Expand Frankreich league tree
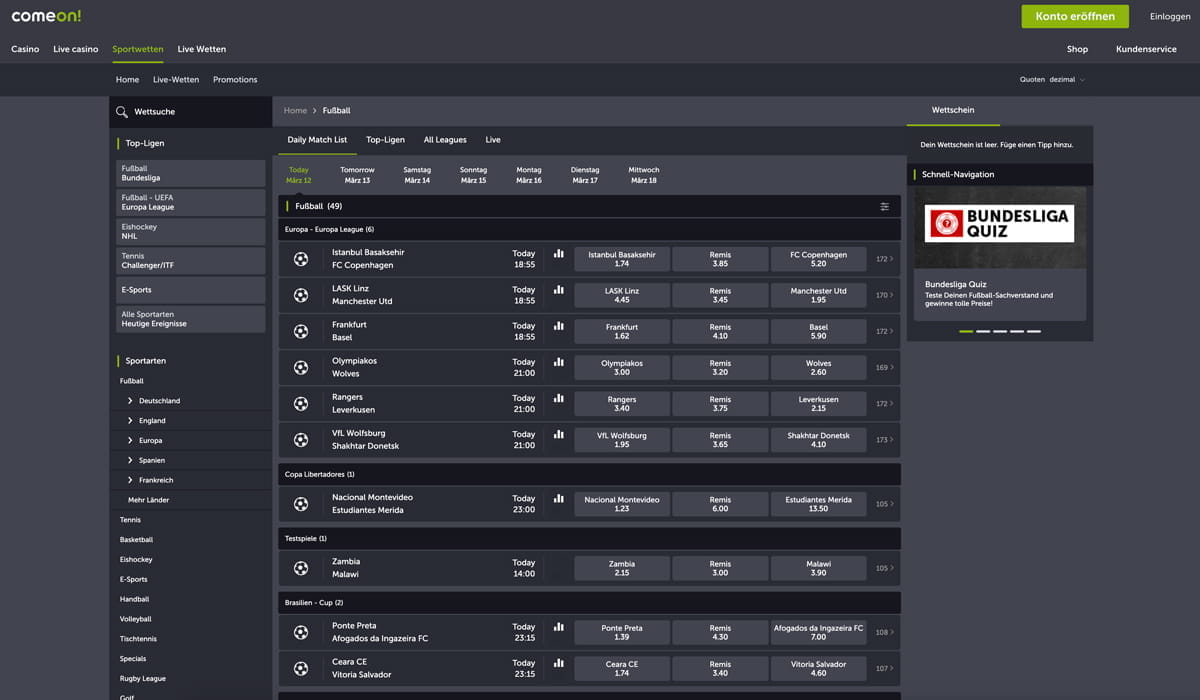This screenshot has height=700, width=1200. [x=130, y=480]
